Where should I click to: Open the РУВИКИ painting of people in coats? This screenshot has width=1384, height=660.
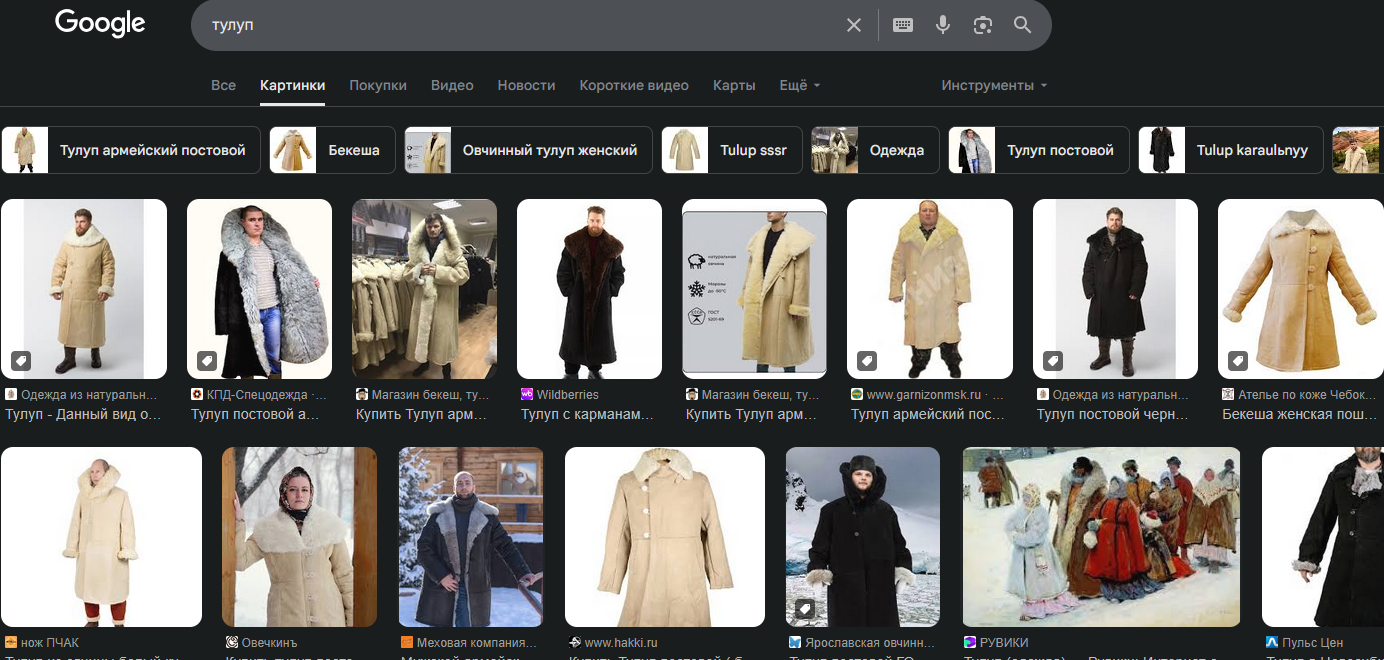(1101, 537)
